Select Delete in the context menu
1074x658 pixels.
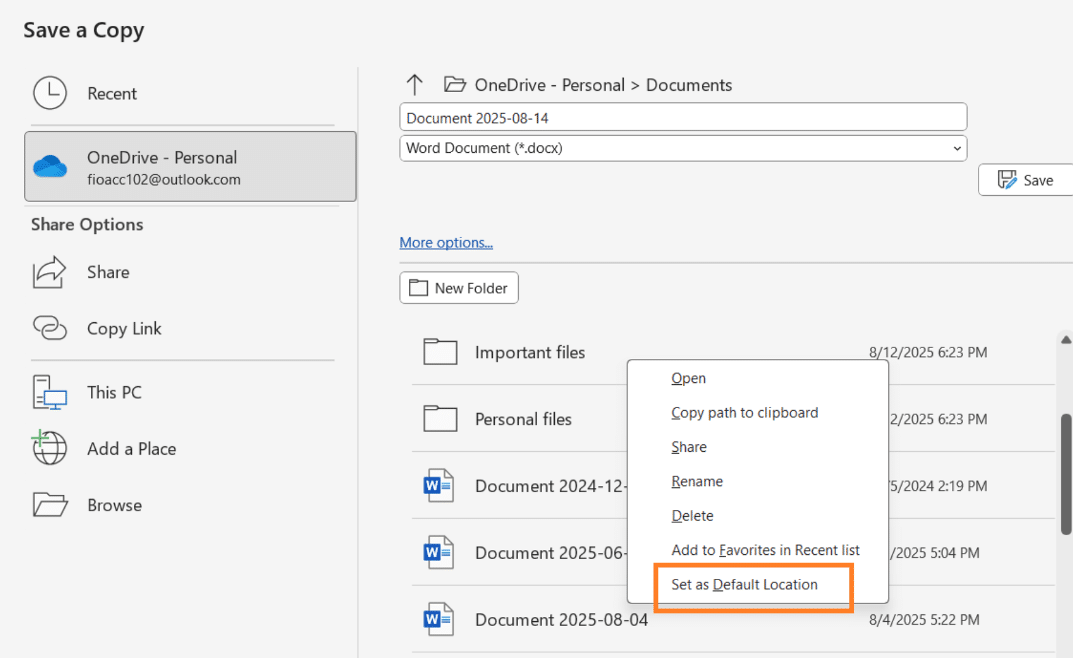point(692,516)
